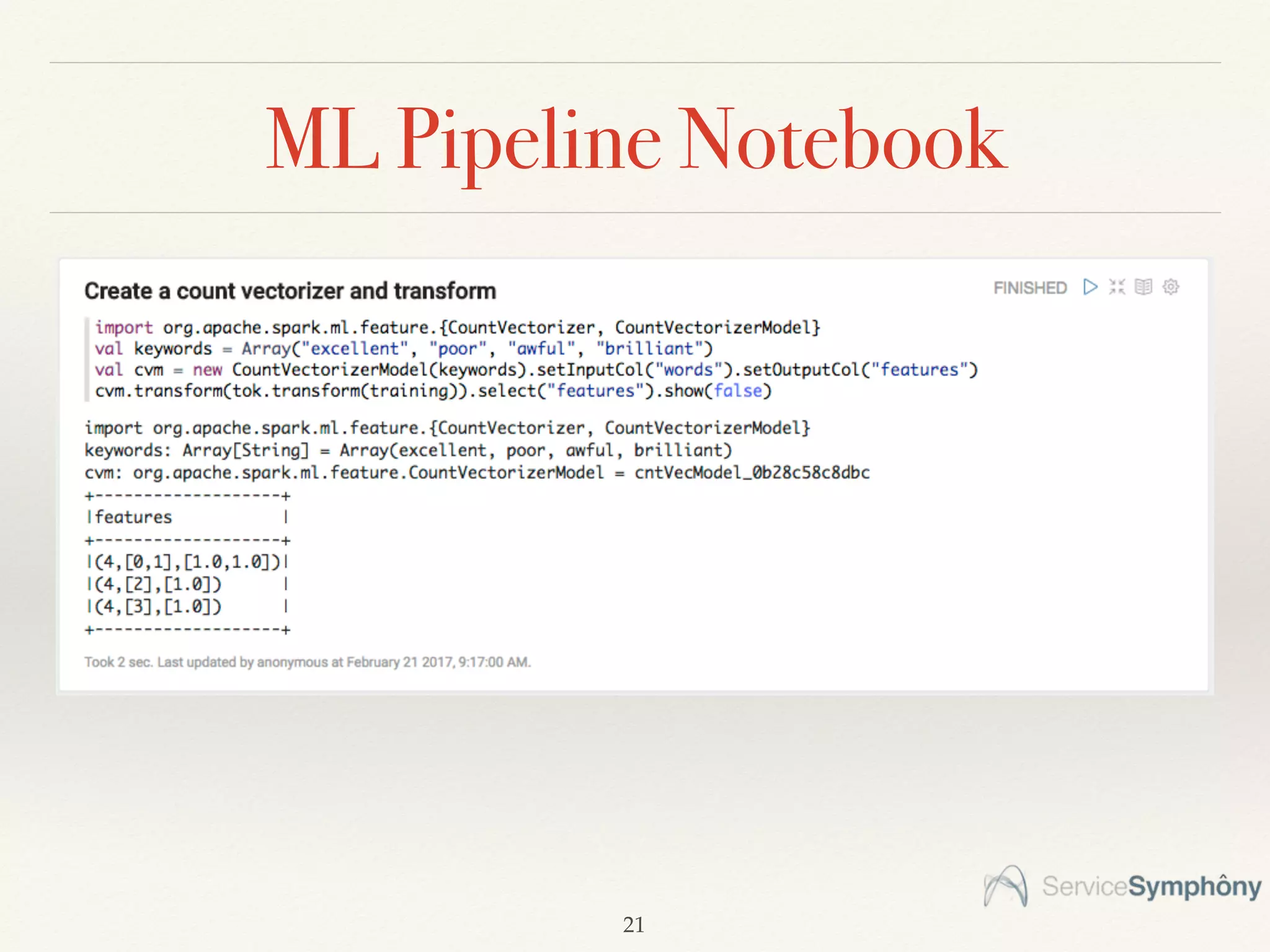Click the 'val cvm = new CountVectorizerModel' line
Screen dimensions: 1270x952
pos(536,370)
